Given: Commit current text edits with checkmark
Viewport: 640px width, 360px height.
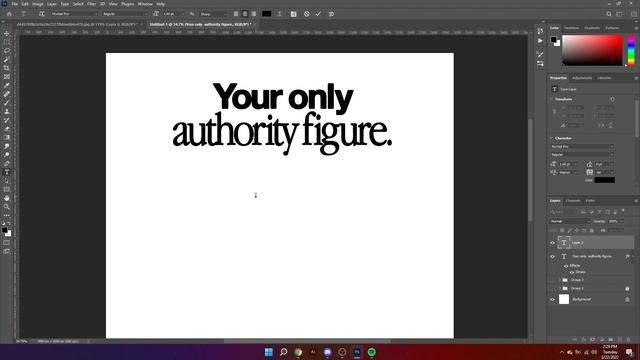Looking at the screenshot, I should click(318, 14).
